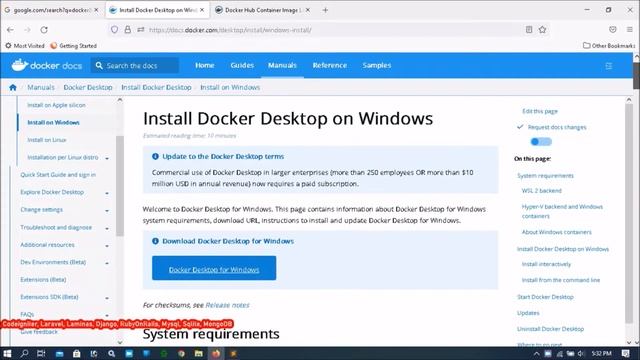Open Other Bookmarks folder
The height and width of the screenshot is (360, 640).
(609, 46)
